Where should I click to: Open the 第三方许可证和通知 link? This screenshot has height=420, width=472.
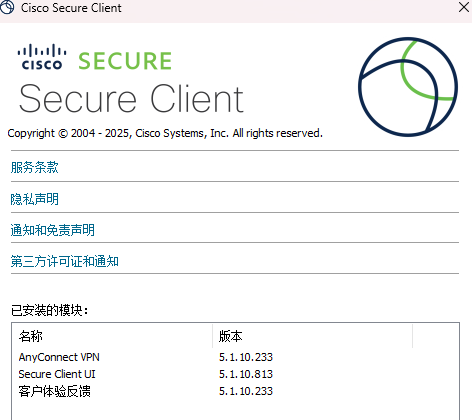click(x=65, y=261)
